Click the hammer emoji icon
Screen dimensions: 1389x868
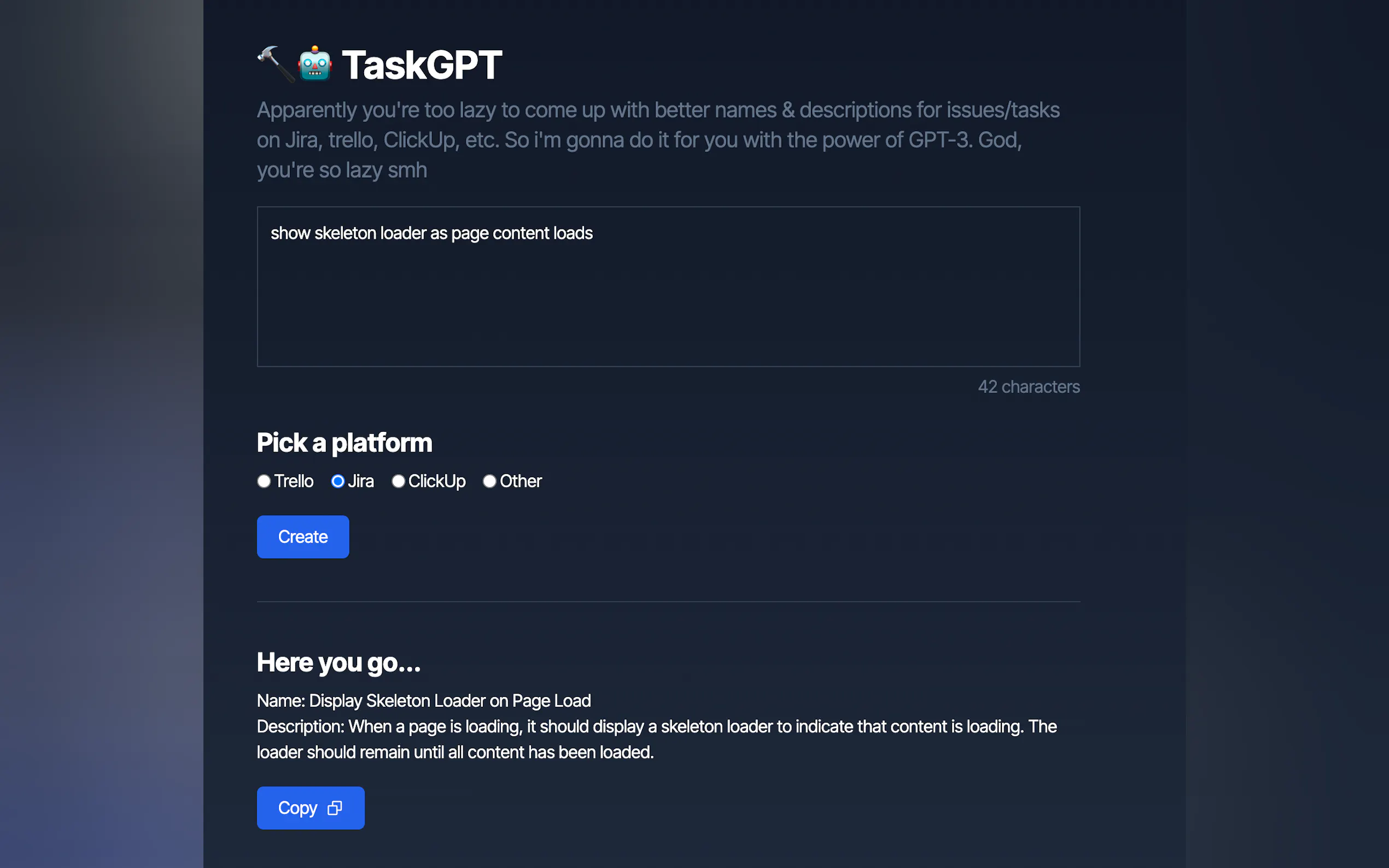275,63
